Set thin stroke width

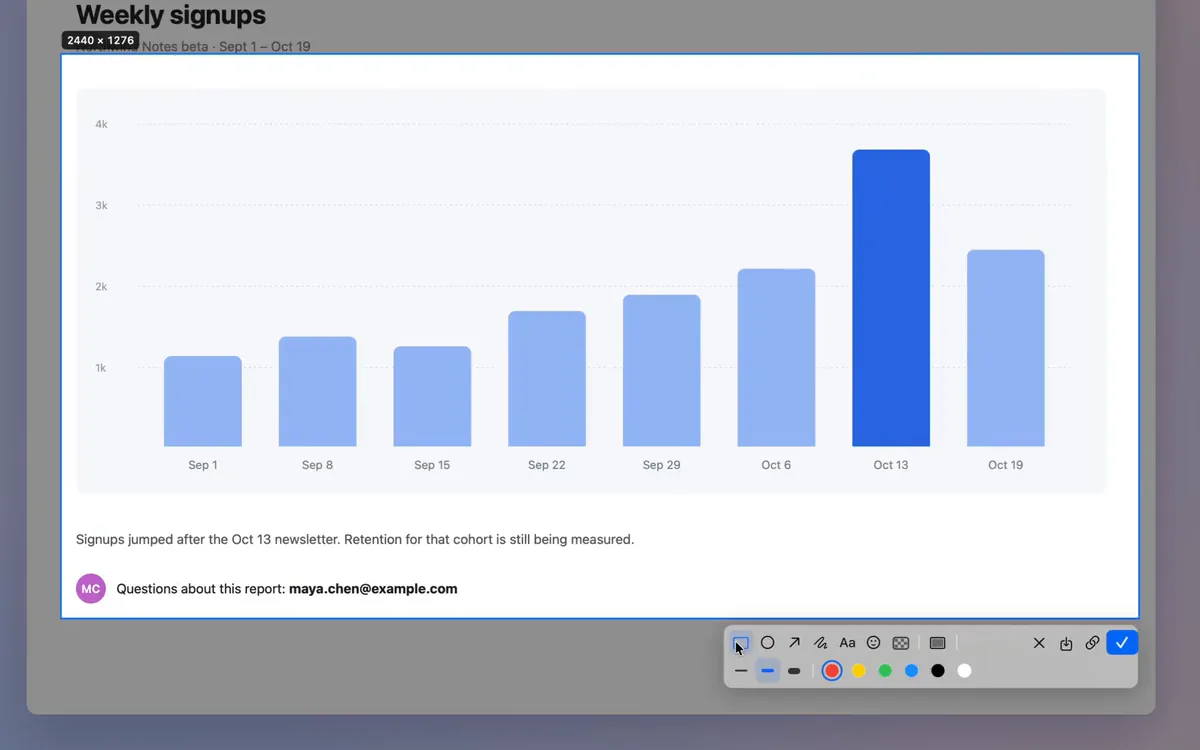click(741, 671)
